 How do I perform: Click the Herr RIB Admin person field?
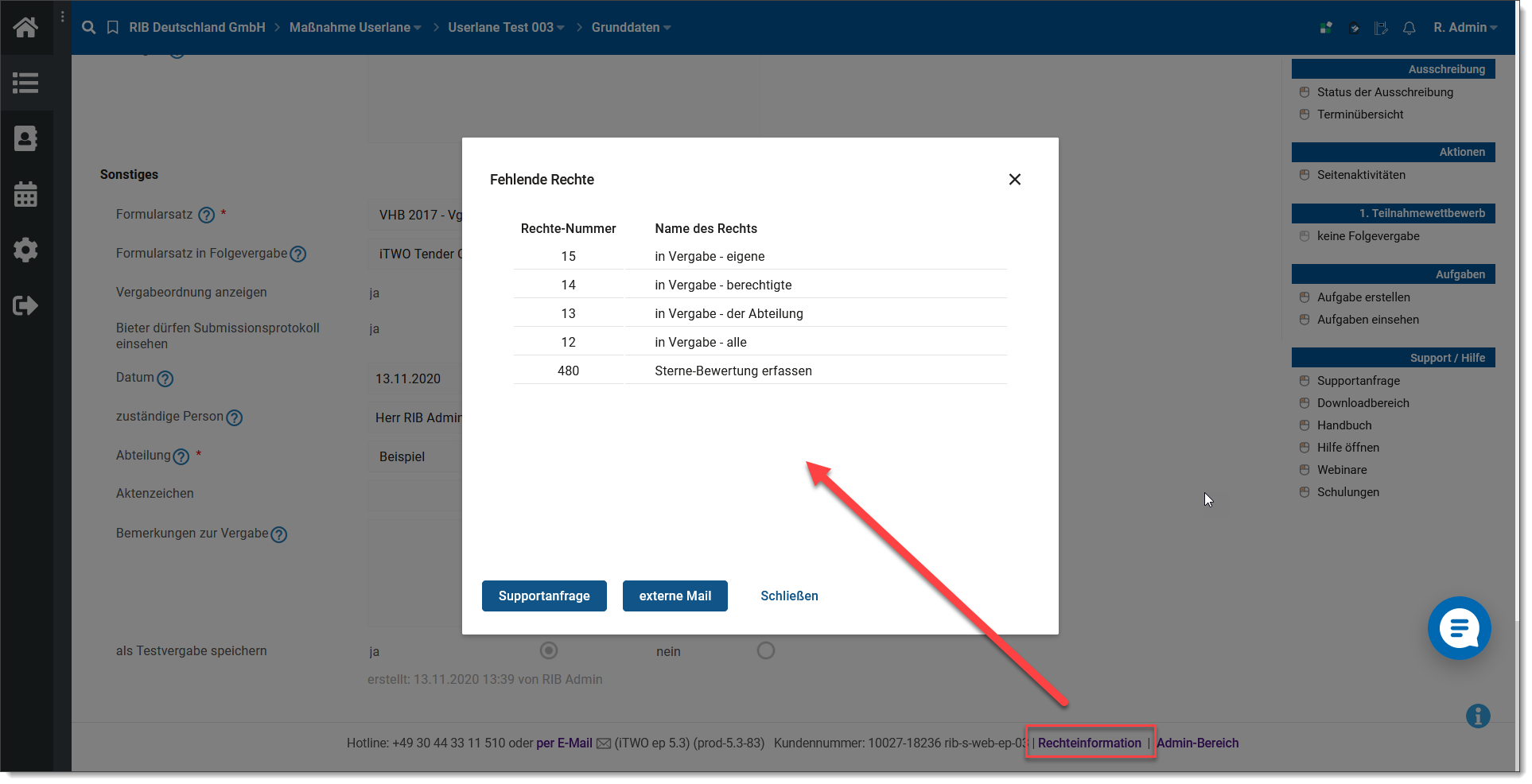click(415, 417)
